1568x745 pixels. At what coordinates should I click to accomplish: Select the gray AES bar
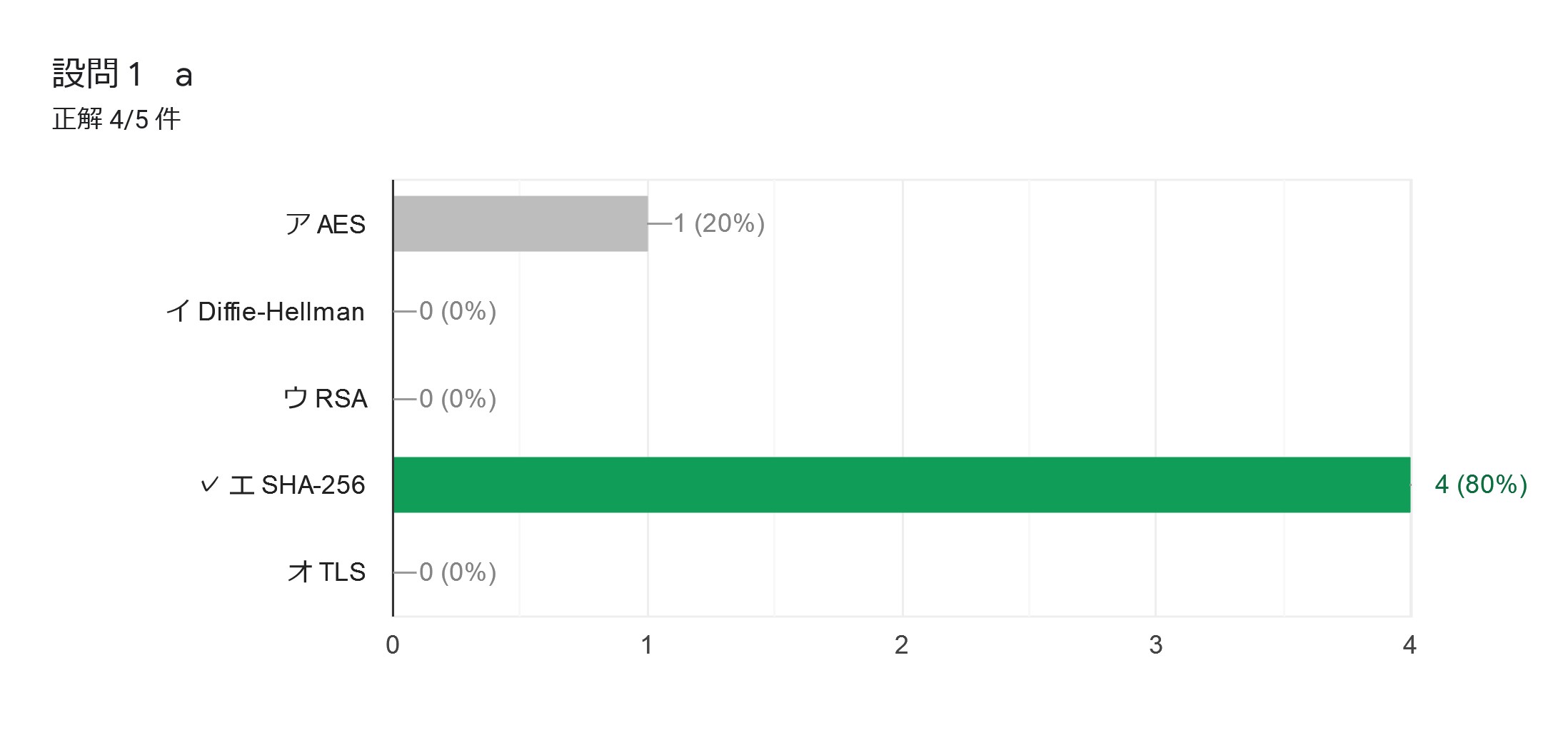pos(521,223)
